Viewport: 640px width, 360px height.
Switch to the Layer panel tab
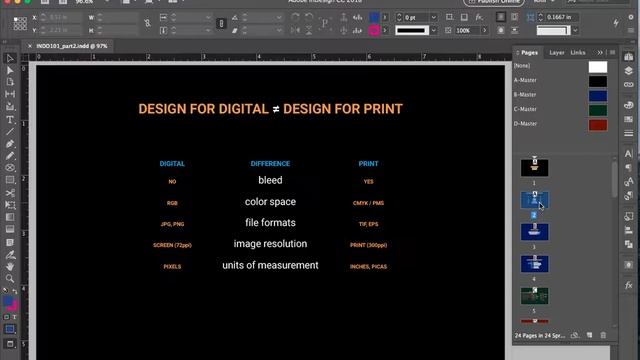point(556,53)
